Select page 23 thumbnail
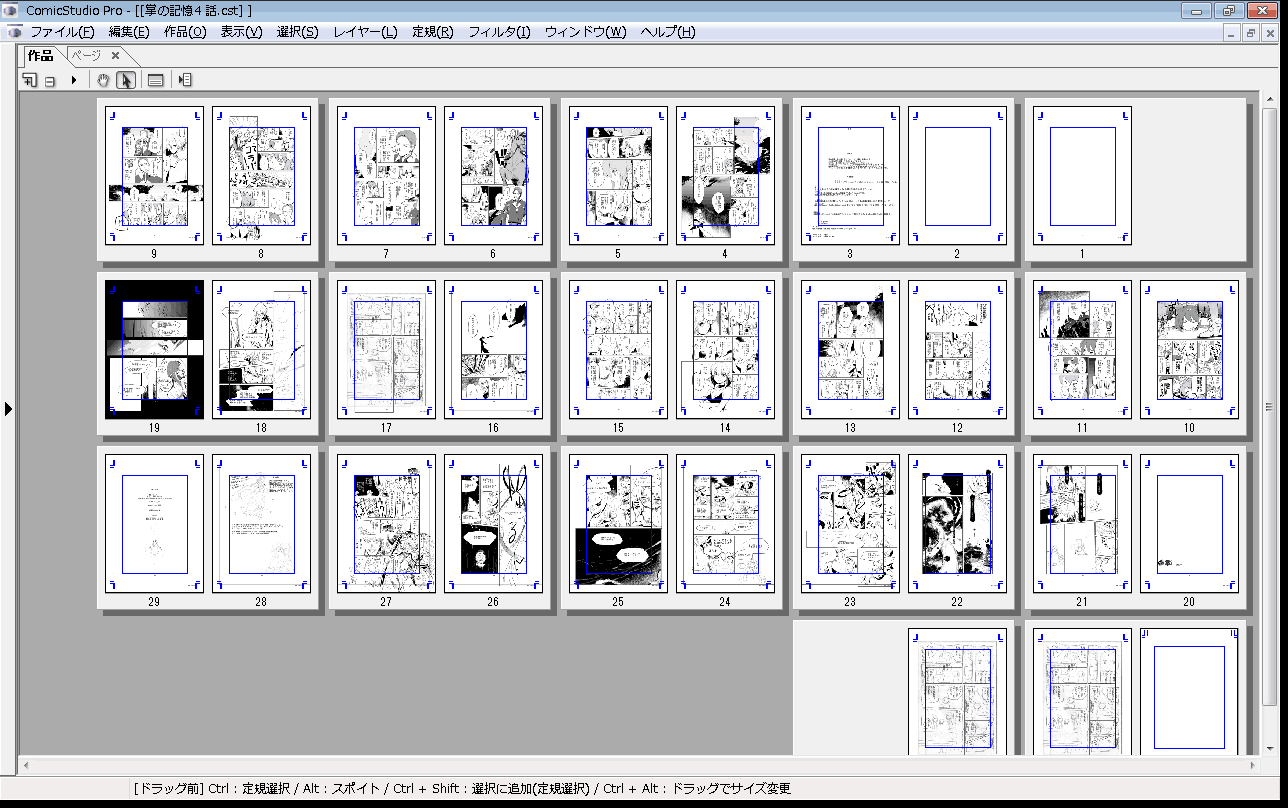 [850, 524]
